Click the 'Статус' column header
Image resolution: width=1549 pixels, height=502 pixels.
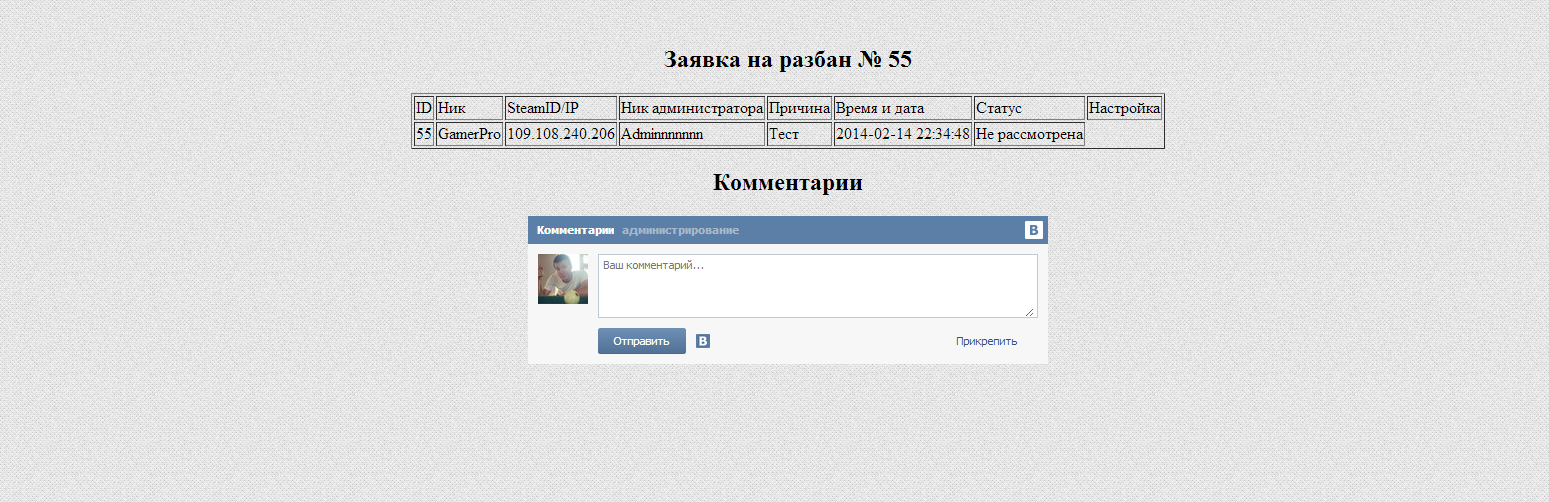(x=1029, y=108)
